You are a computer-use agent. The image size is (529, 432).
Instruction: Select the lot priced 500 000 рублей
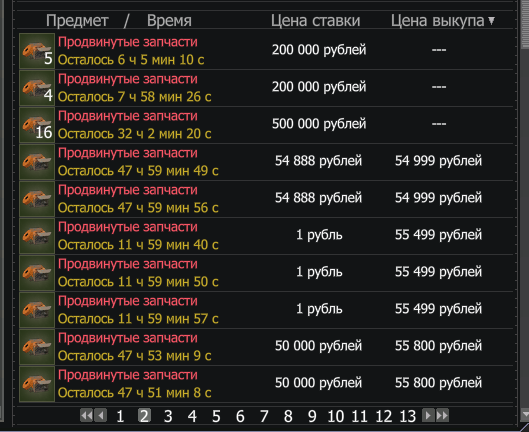click(266, 125)
